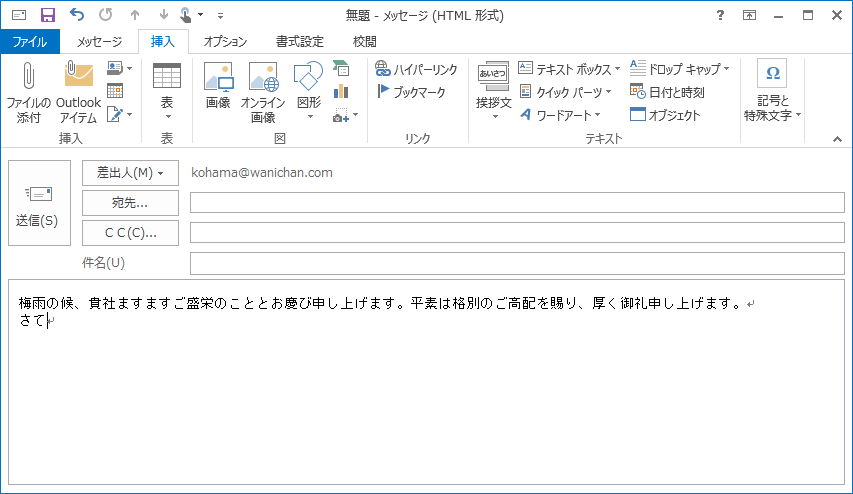Insert a SmartArt graphic
Screen dimensions: 853x494
[x=341, y=69]
